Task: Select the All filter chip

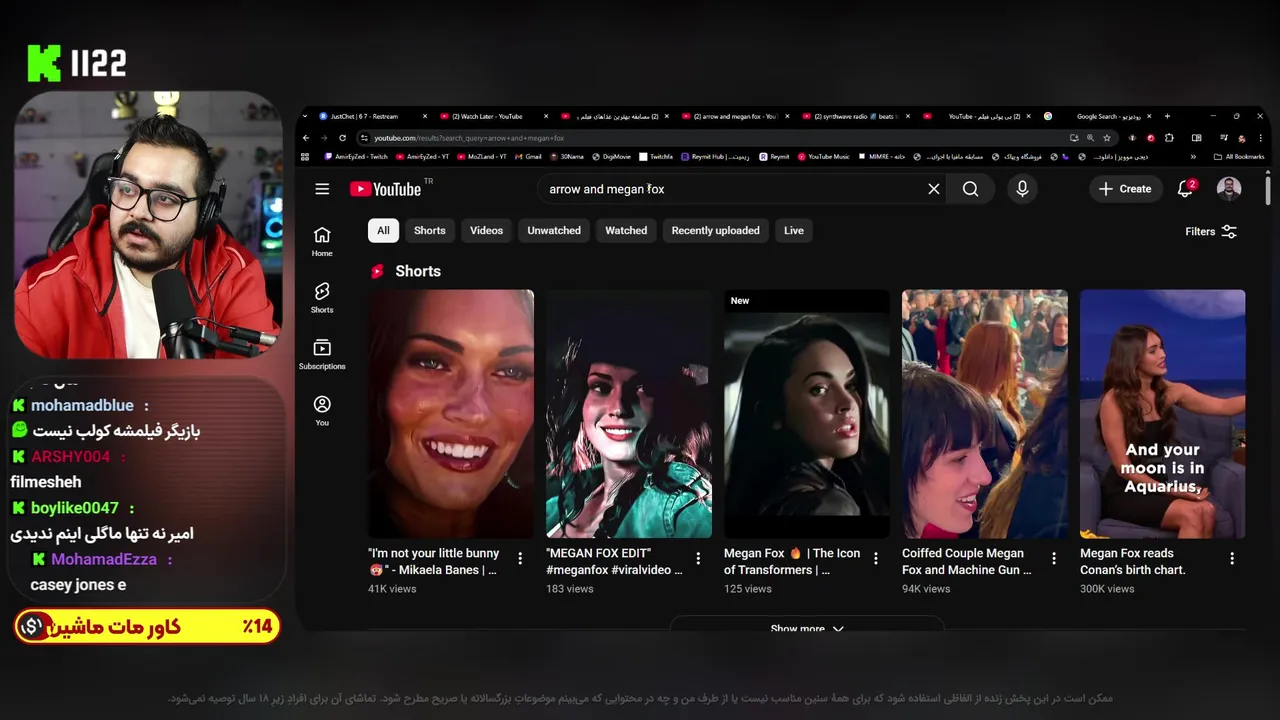Action: (383, 230)
